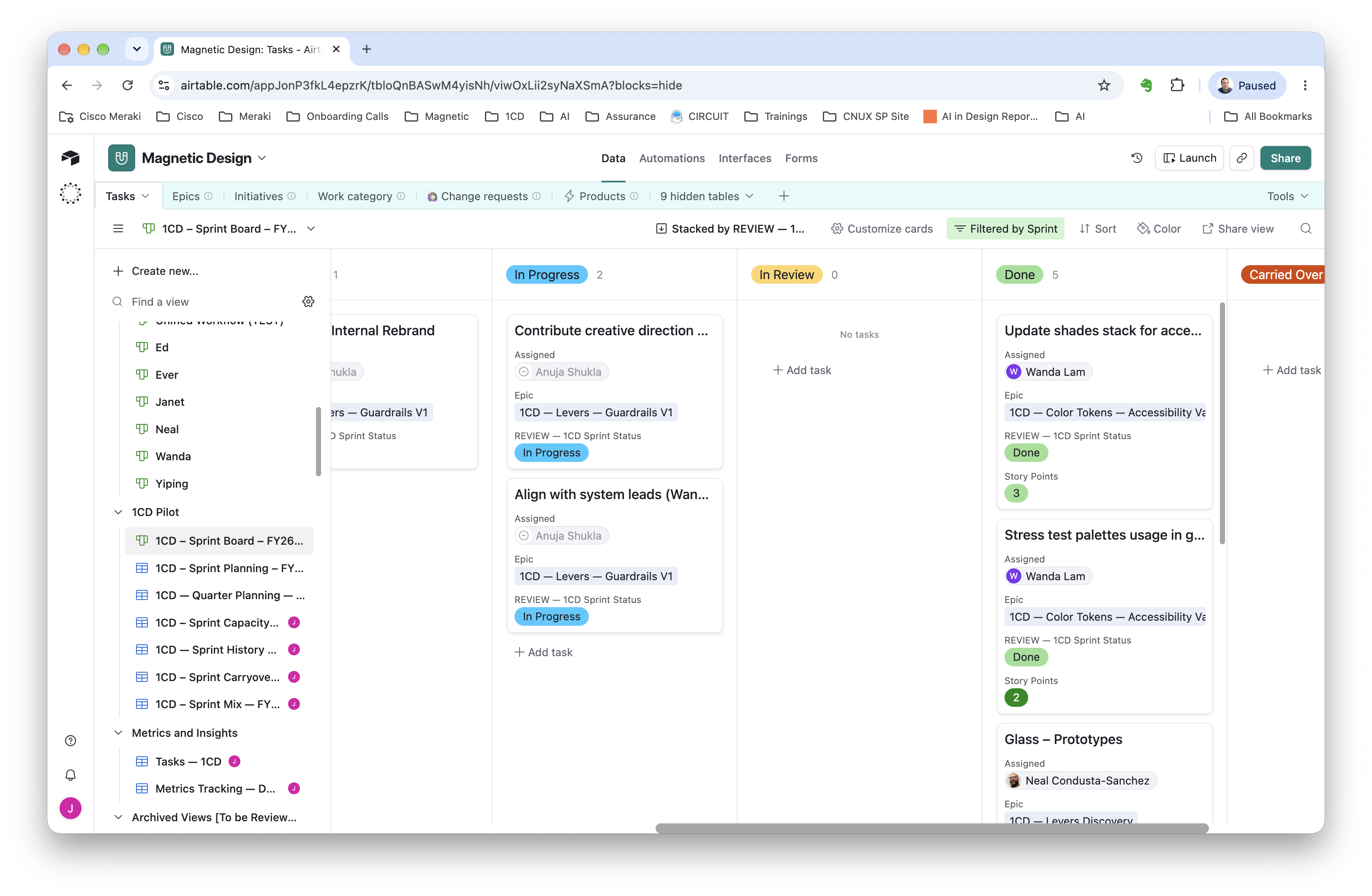This screenshot has height=896, width=1372.
Task: Click the copy link icon button
Action: [1242, 158]
